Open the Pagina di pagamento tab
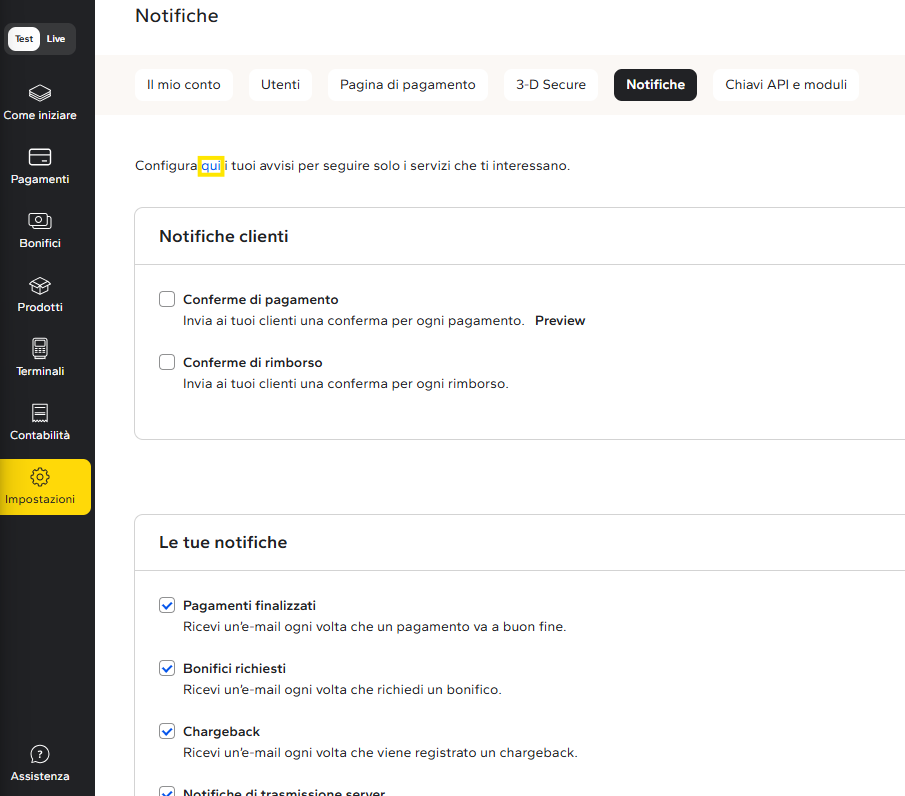 click(408, 85)
